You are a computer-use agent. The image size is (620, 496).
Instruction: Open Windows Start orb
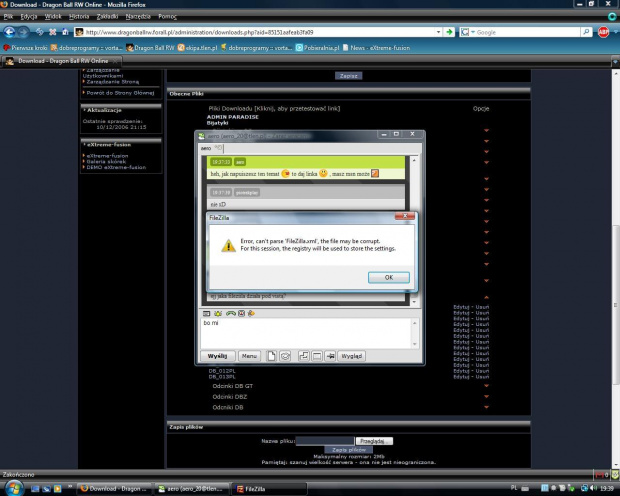click(x=13, y=488)
